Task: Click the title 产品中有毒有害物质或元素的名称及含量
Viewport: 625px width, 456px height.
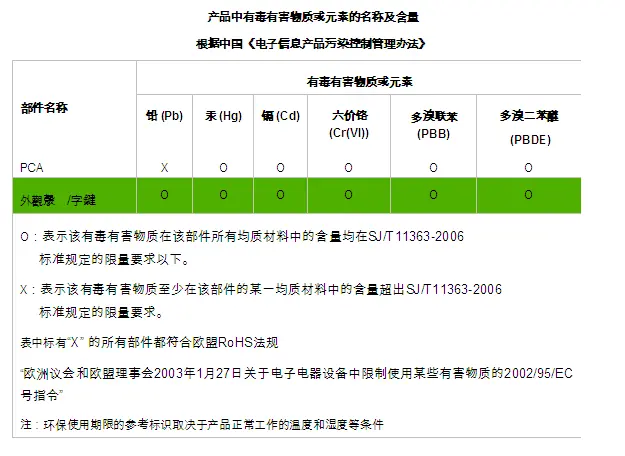Action: (313, 17)
